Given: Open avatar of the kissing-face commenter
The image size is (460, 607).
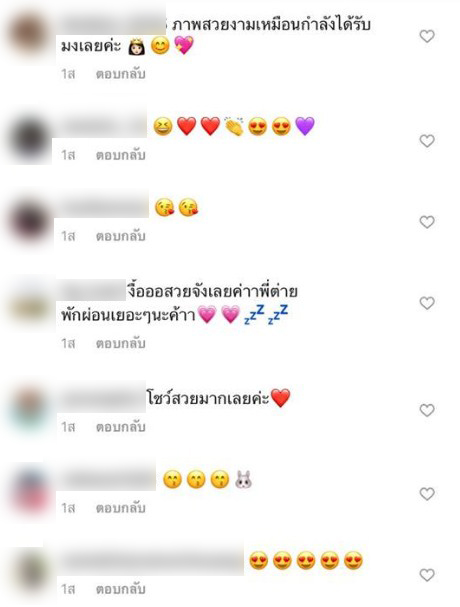Looking at the screenshot, I should 29,221.
